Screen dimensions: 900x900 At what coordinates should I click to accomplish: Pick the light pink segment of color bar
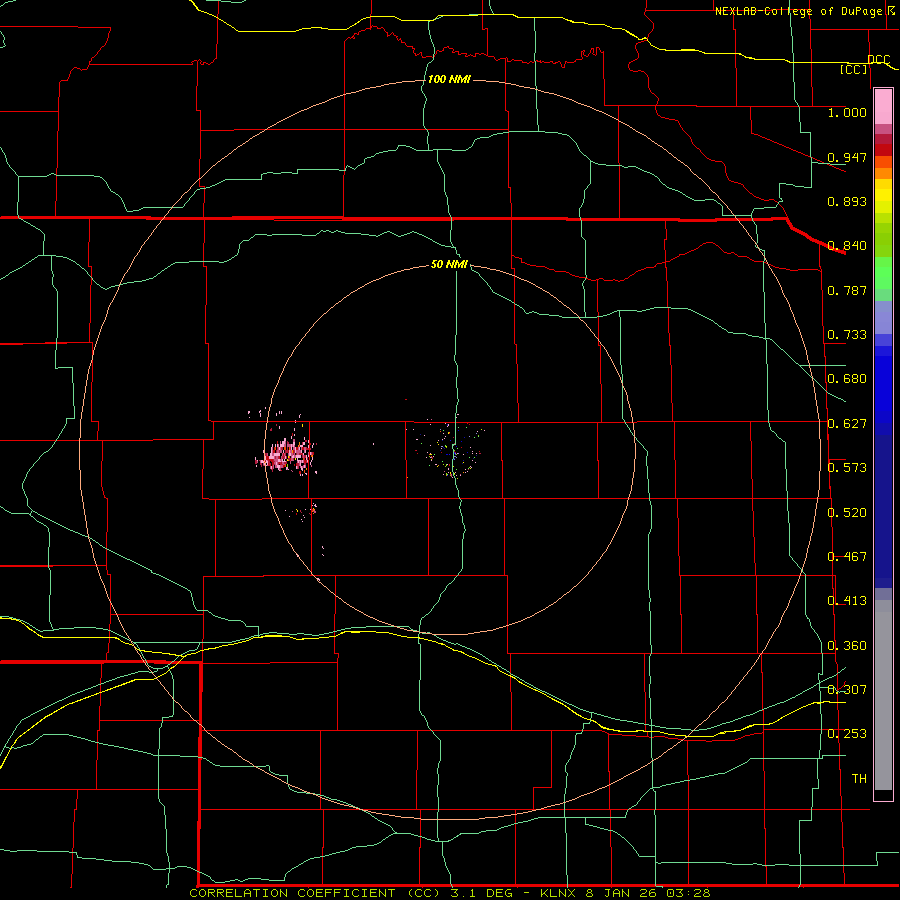click(883, 107)
